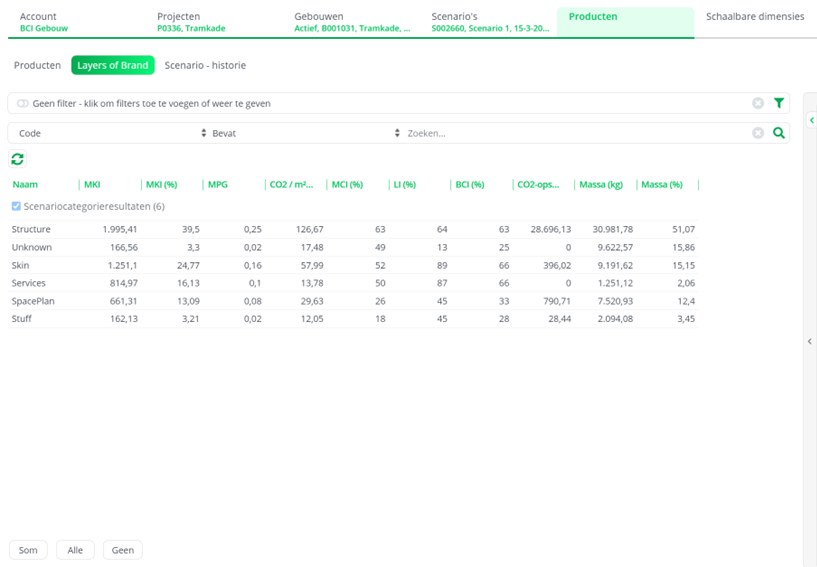This screenshot has height=567, width=817.
Task: Sort by LI (%) column header
Action: click(x=404, y=184)
